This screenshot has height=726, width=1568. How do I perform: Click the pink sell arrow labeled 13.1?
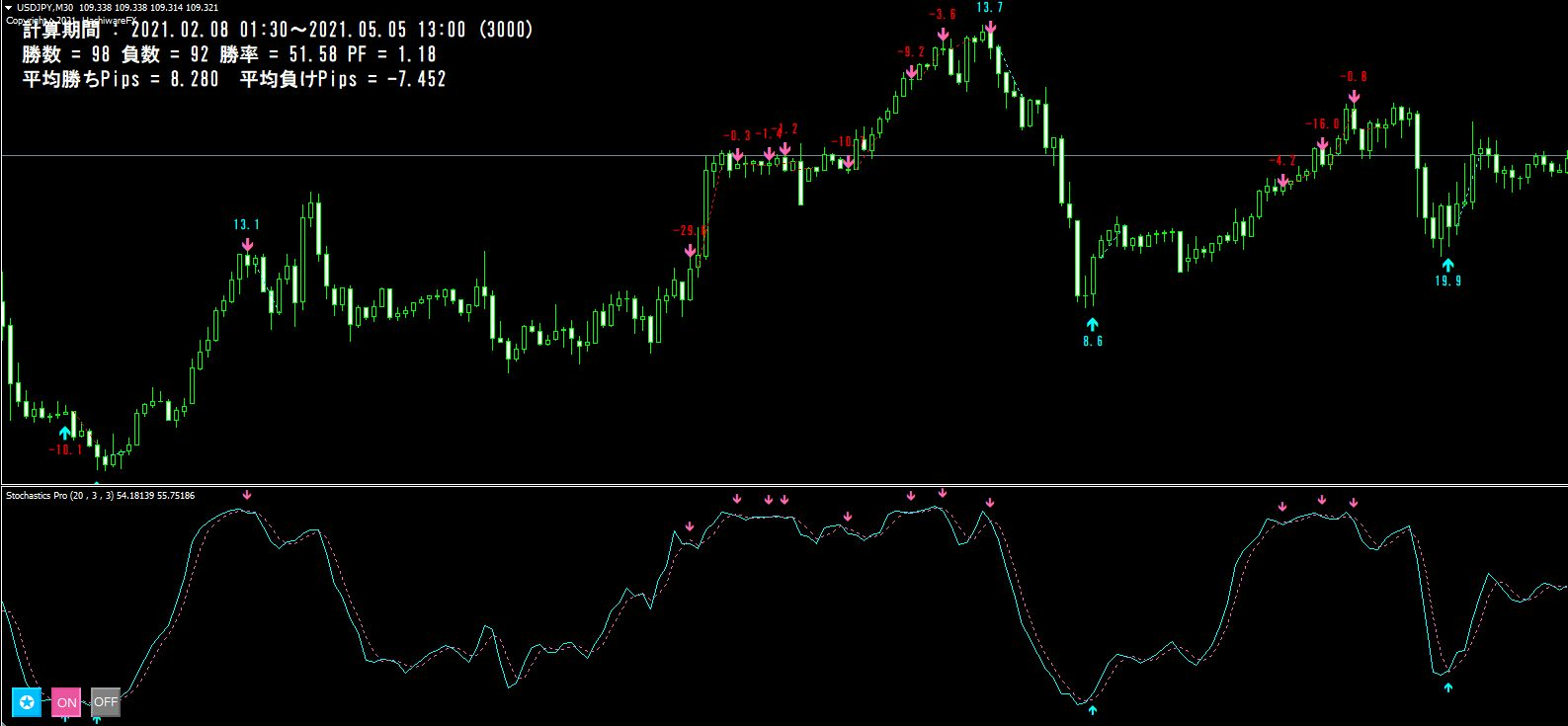[x=247, y=243]
